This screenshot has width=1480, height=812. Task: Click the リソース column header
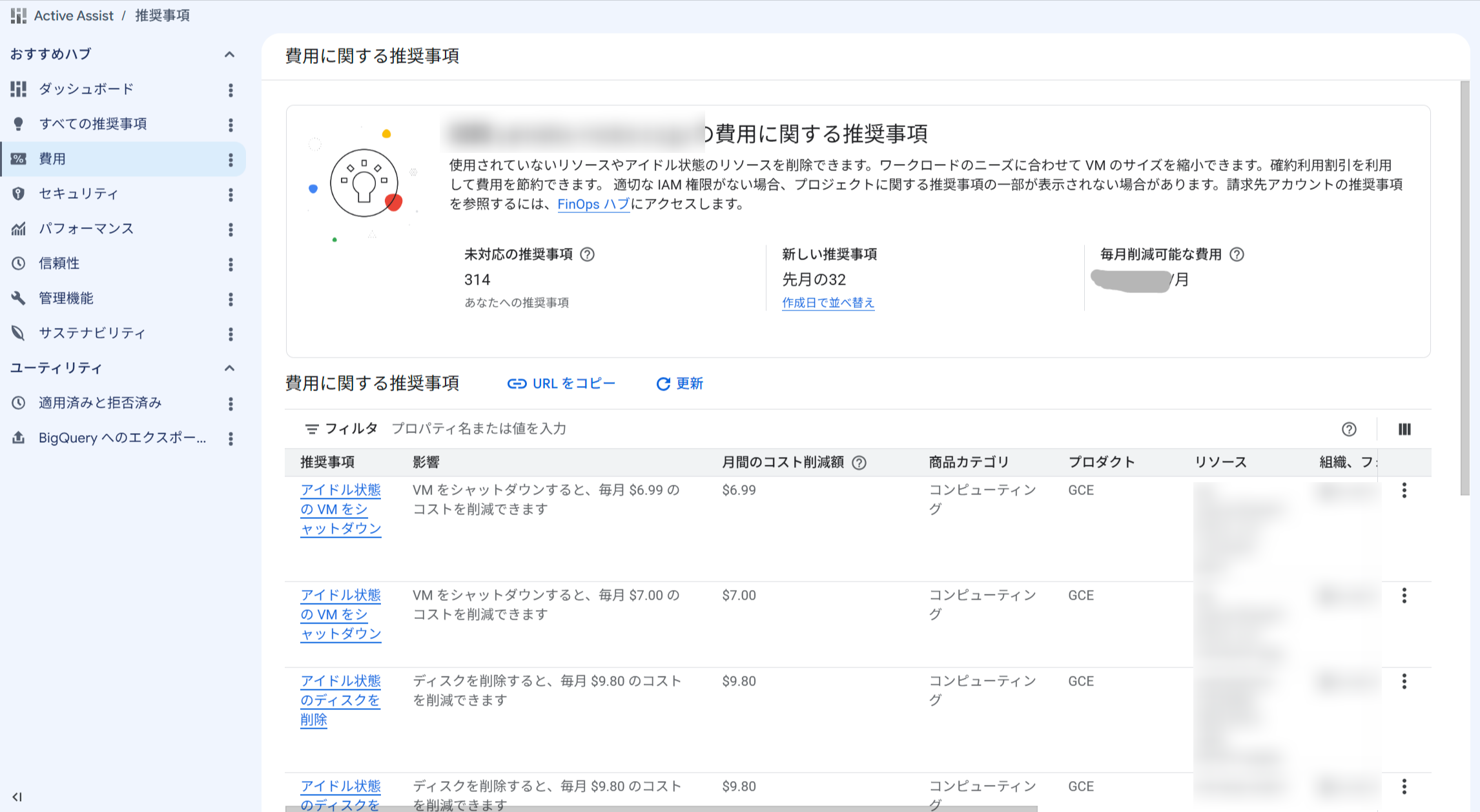(x=1220, y=462)
